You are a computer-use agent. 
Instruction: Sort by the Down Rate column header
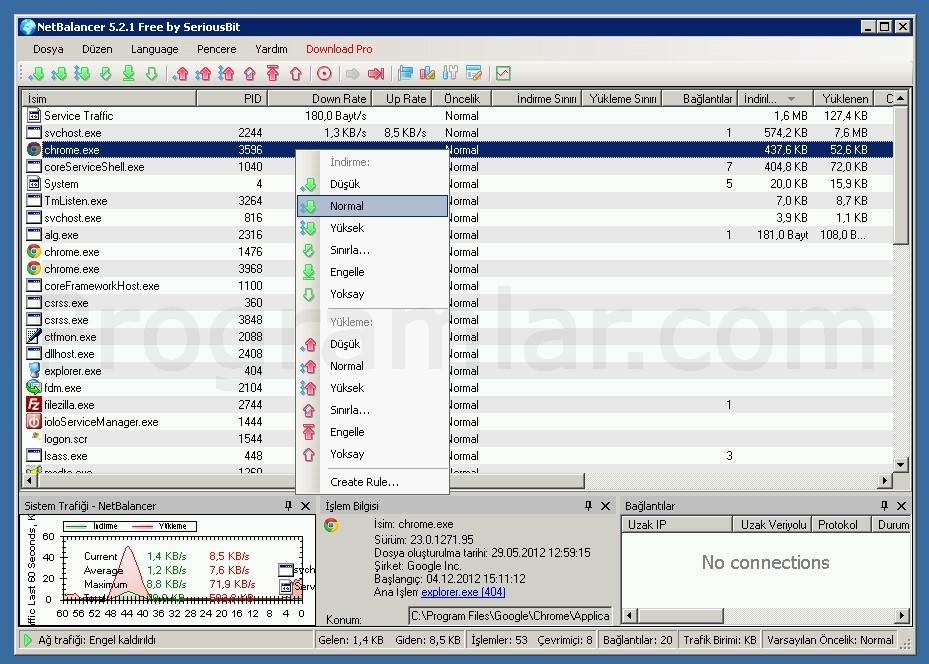pos(319,98)
